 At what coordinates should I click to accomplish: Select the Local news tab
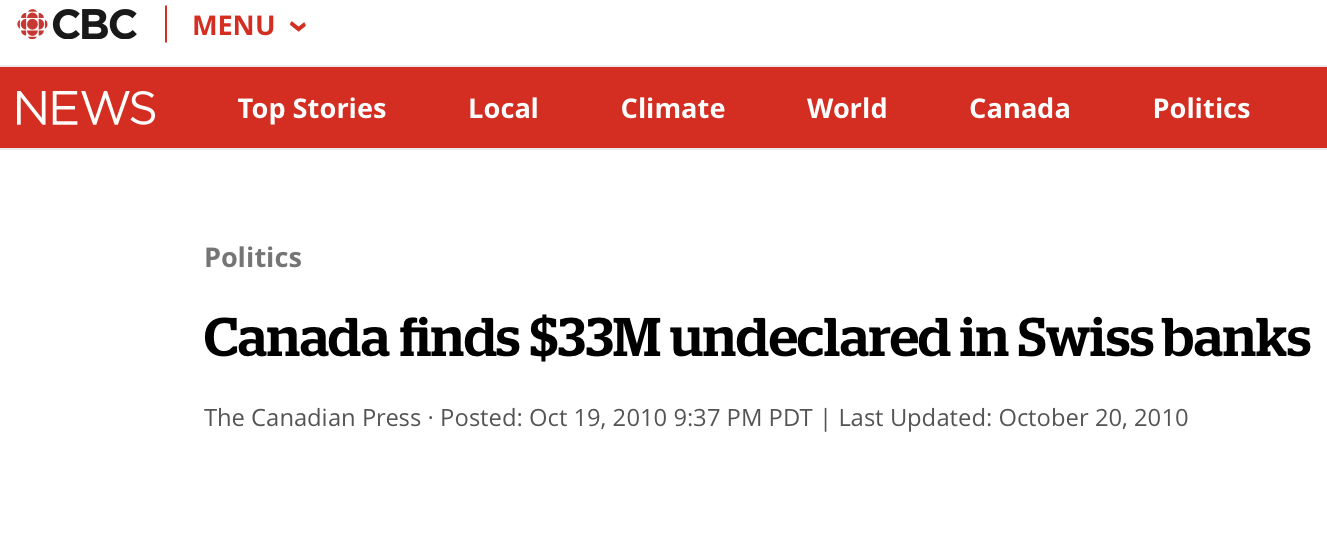coord(504,108)
